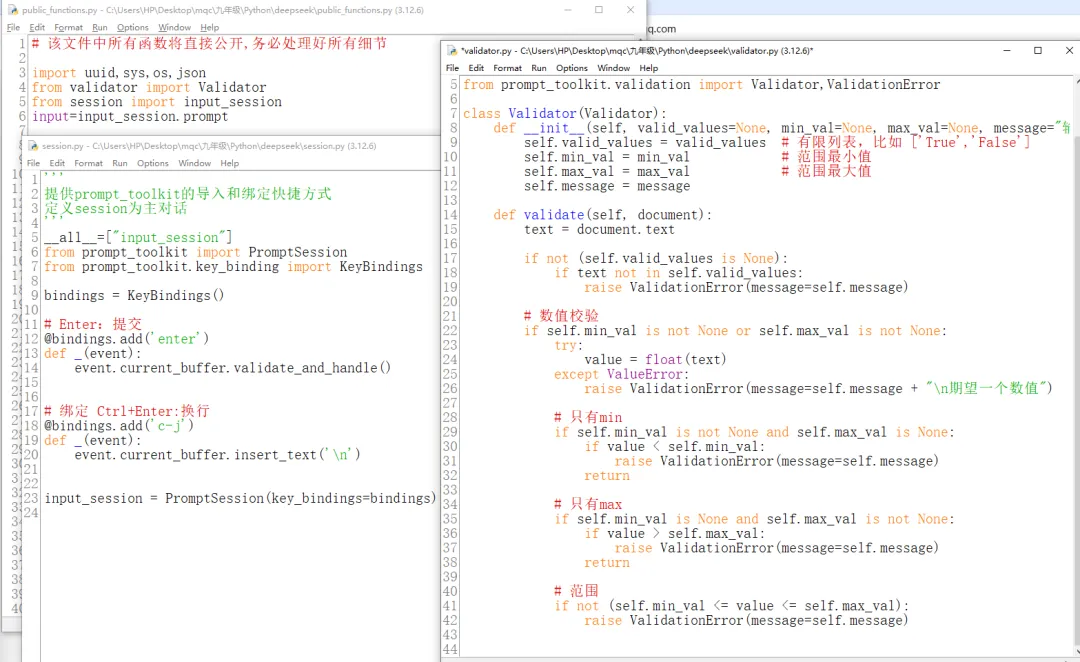Screen dimensions: 1080x662
Task: Close the validator.py window
Action: coord(1069,50)
